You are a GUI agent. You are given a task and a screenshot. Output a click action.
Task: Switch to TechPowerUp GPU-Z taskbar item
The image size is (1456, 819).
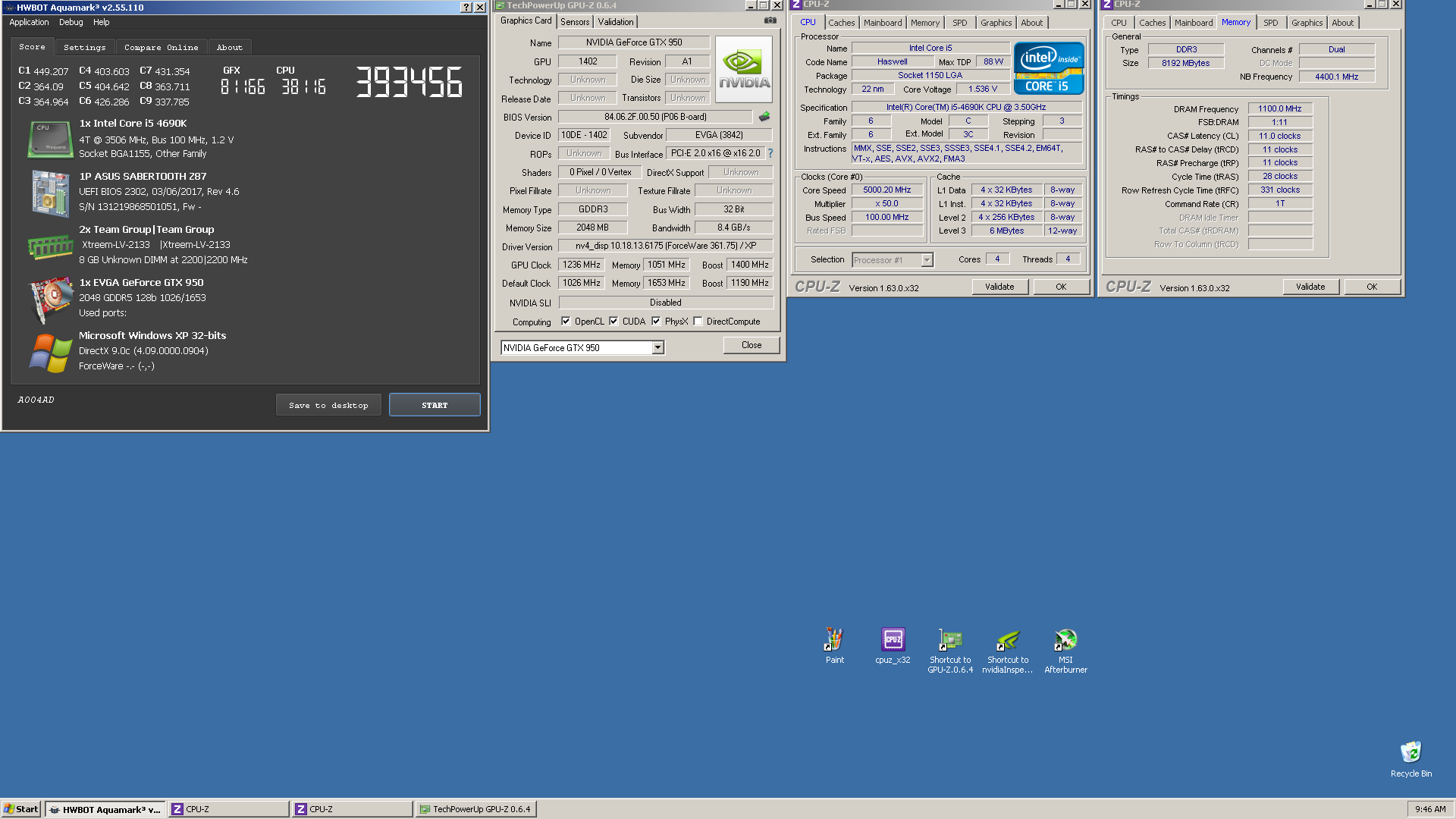475,809
